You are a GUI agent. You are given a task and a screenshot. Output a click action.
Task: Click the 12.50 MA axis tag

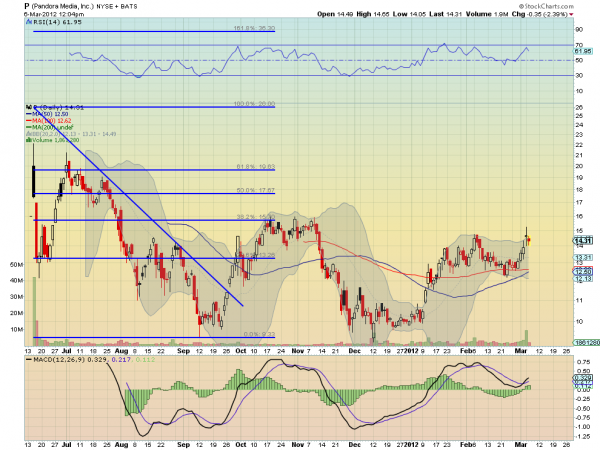point(583,272)
